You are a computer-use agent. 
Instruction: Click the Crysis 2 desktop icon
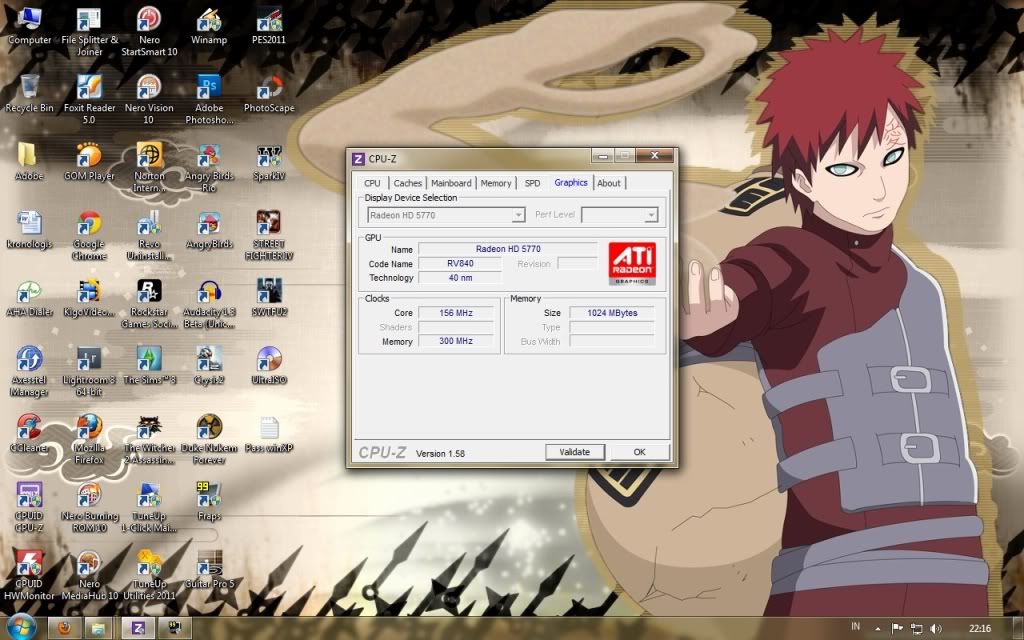click(209, 366)
